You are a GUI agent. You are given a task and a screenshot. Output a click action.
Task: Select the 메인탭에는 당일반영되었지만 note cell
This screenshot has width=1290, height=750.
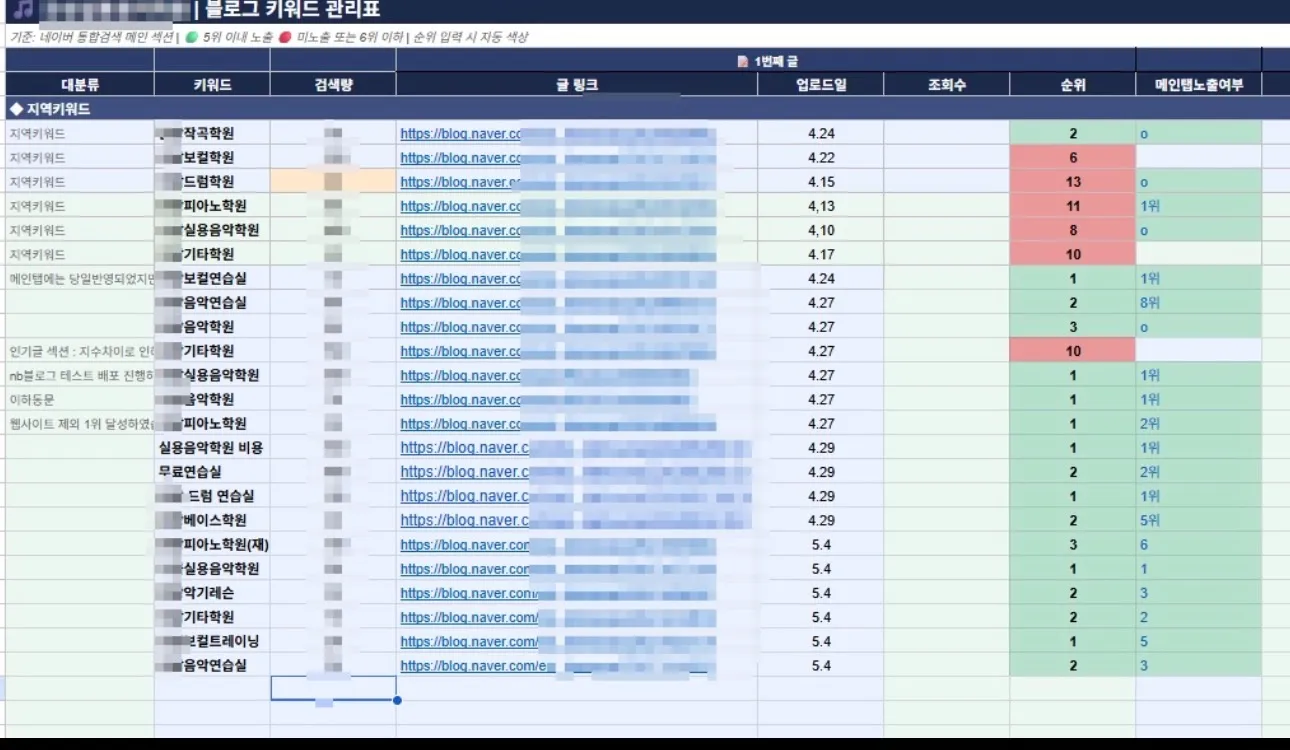click(x=80, y=278)
